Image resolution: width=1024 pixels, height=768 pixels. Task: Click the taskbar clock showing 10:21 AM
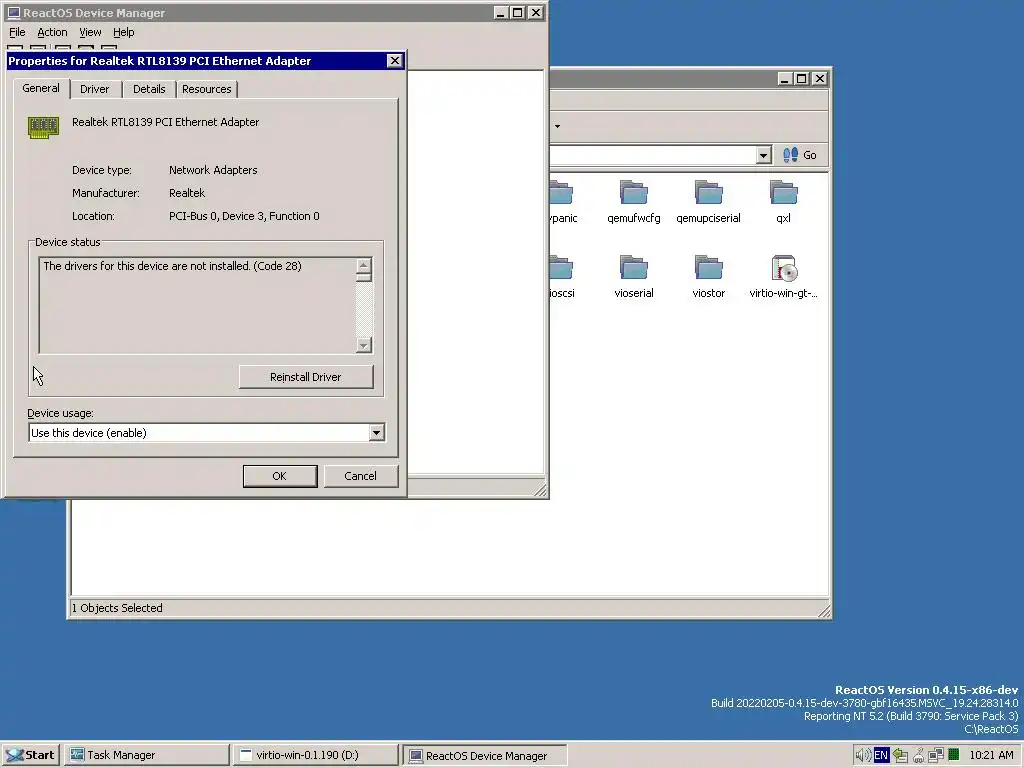click(991, 755)
